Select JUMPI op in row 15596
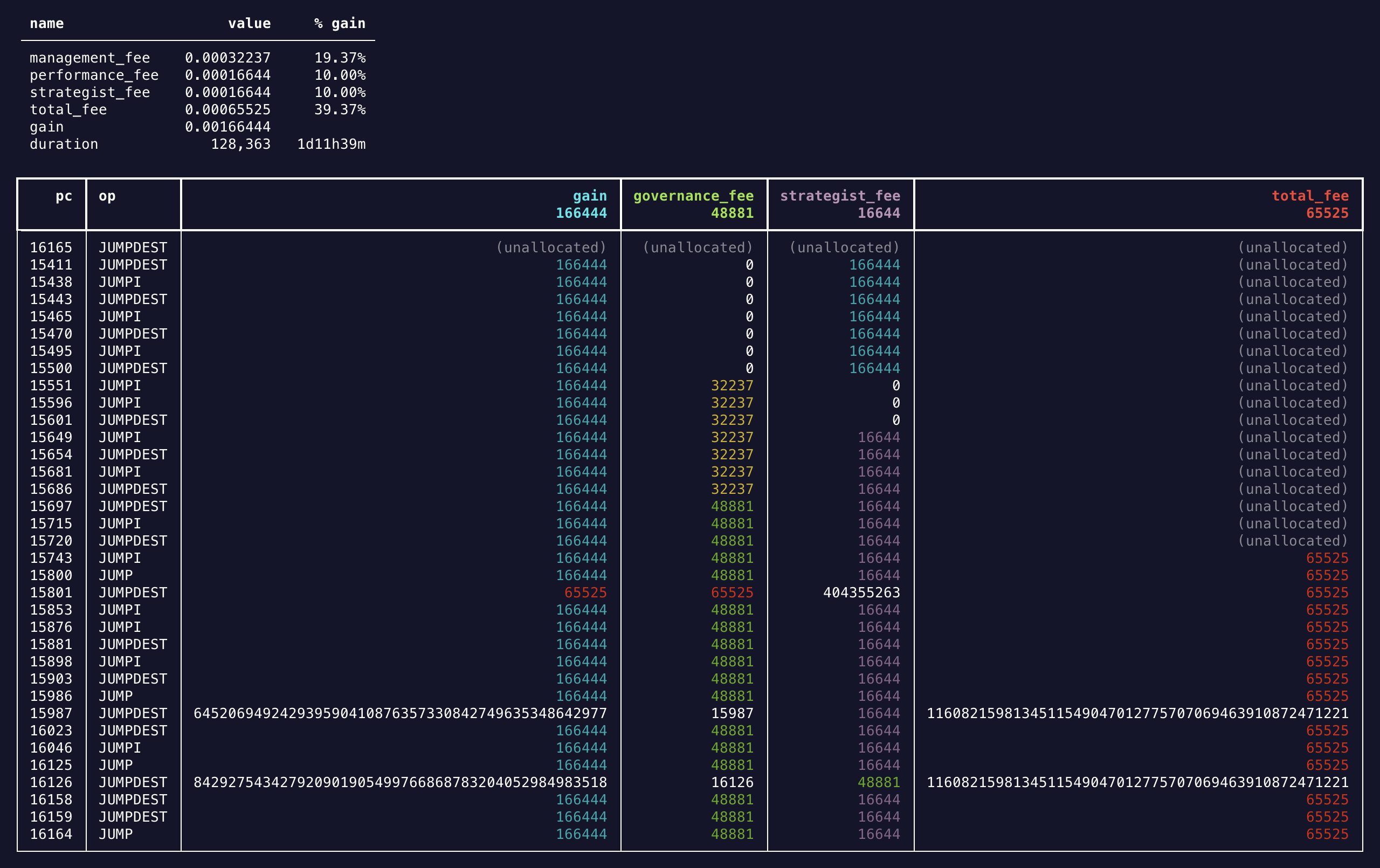 tap(120, 403)
